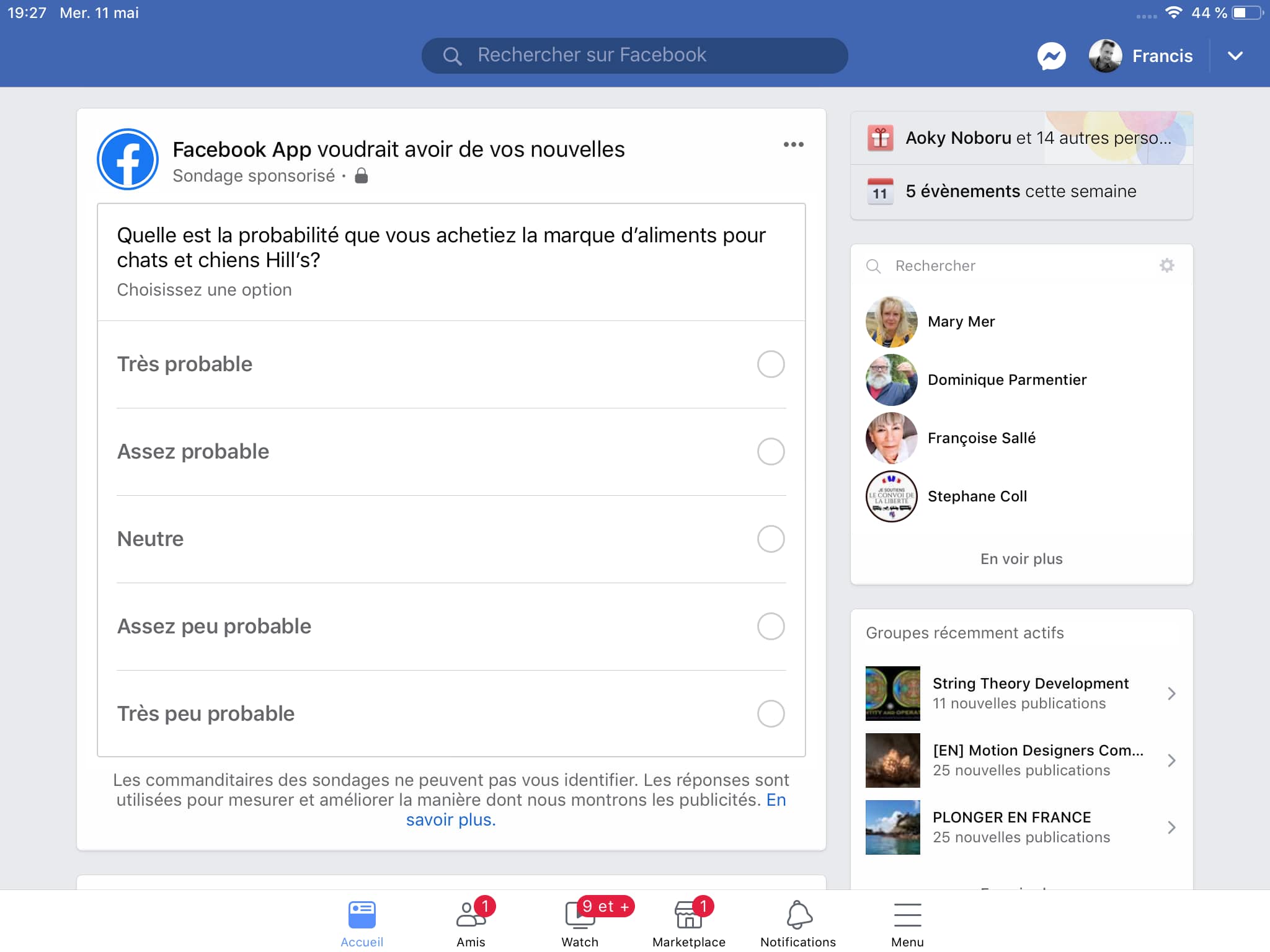
Task: Open Marketplace tab
Action: [689, 923]
